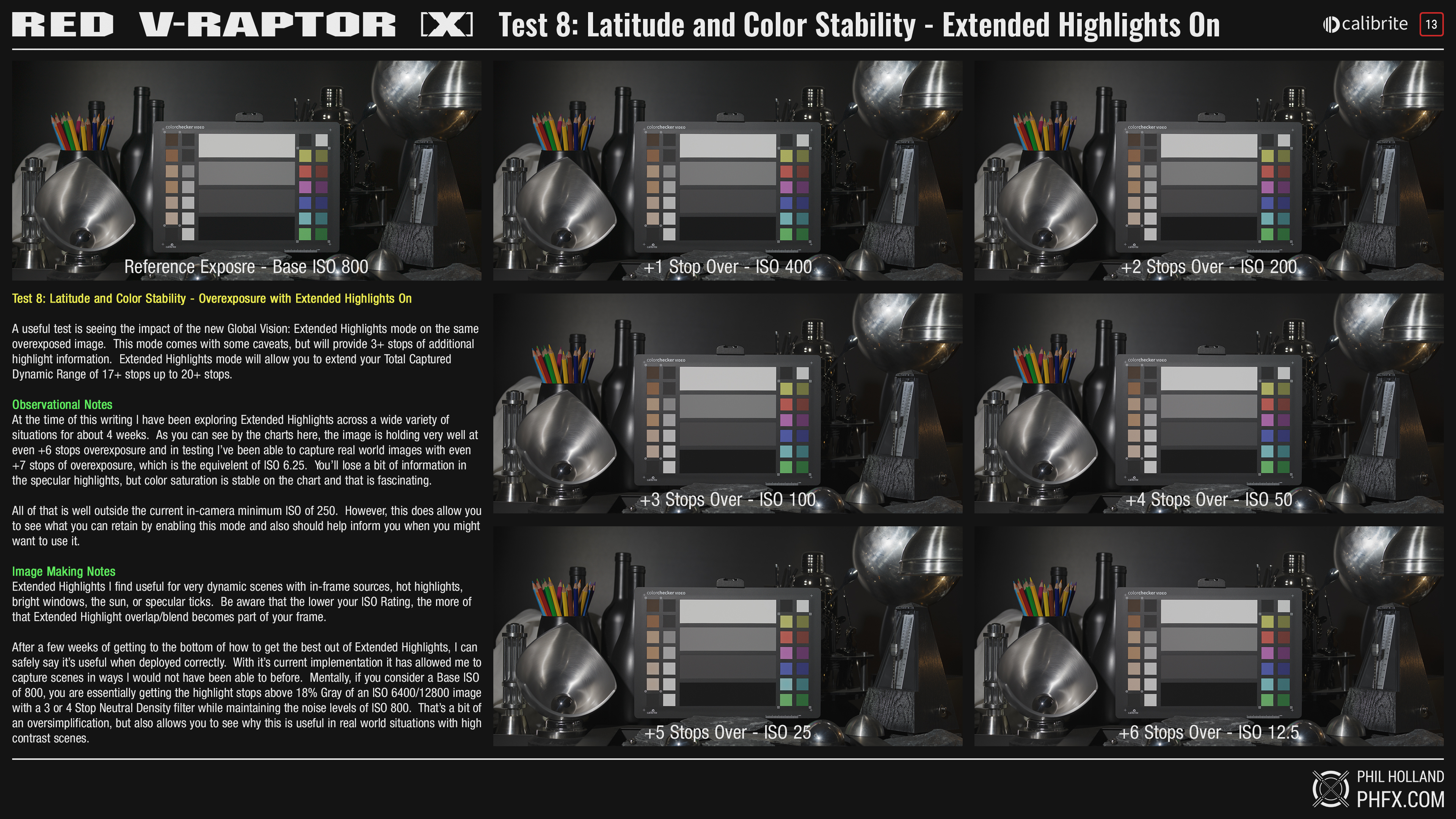The image size is (1456, 819).
Task: Open the +1 Stop Over ISO 400 image
Action: [x=728, y=170]
